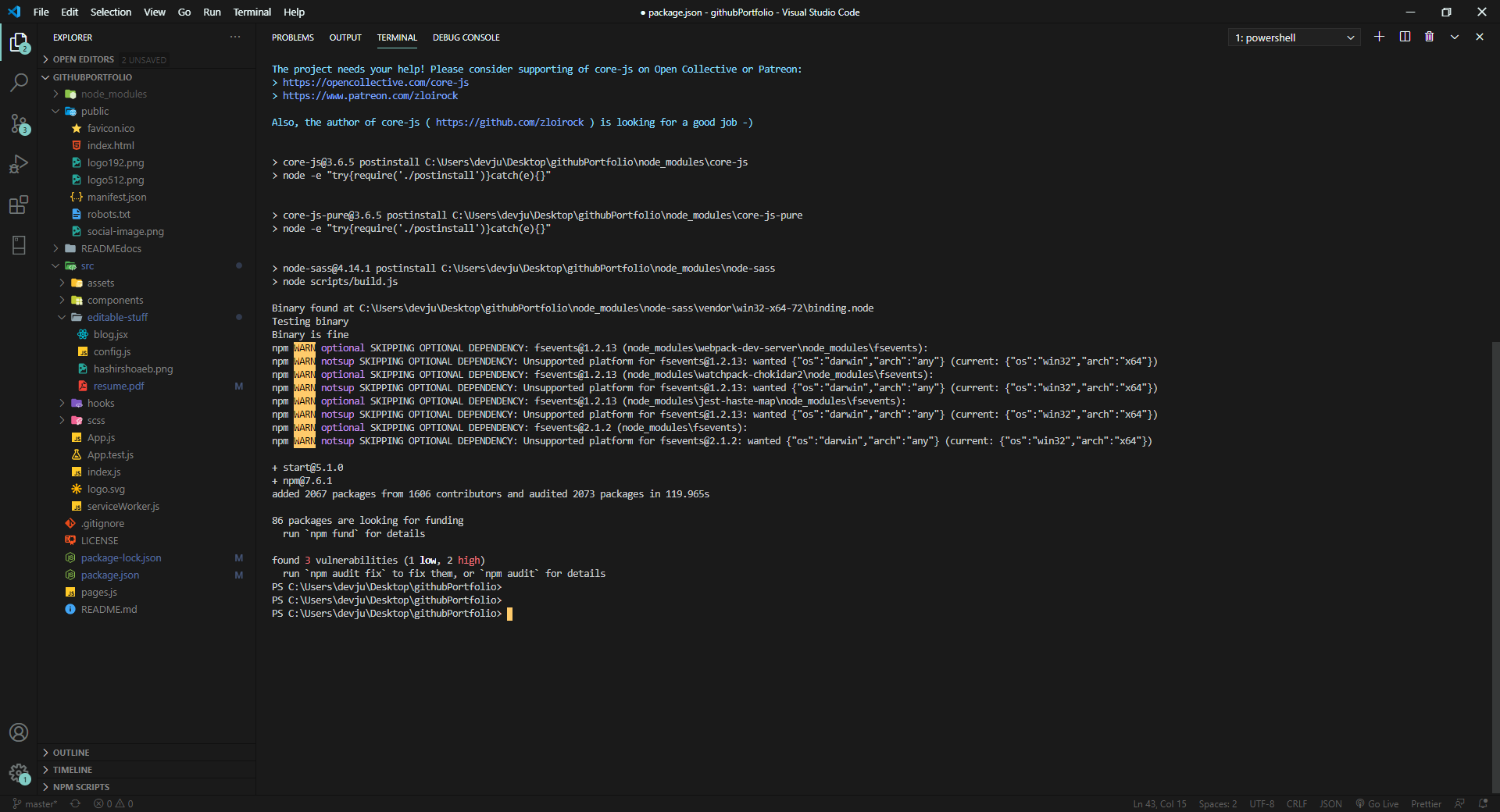Image resolution: width=1500 pixels, height=812 pixels.
Task: Click Spaces: 2 indentation selector
Action: [1218, 803]
